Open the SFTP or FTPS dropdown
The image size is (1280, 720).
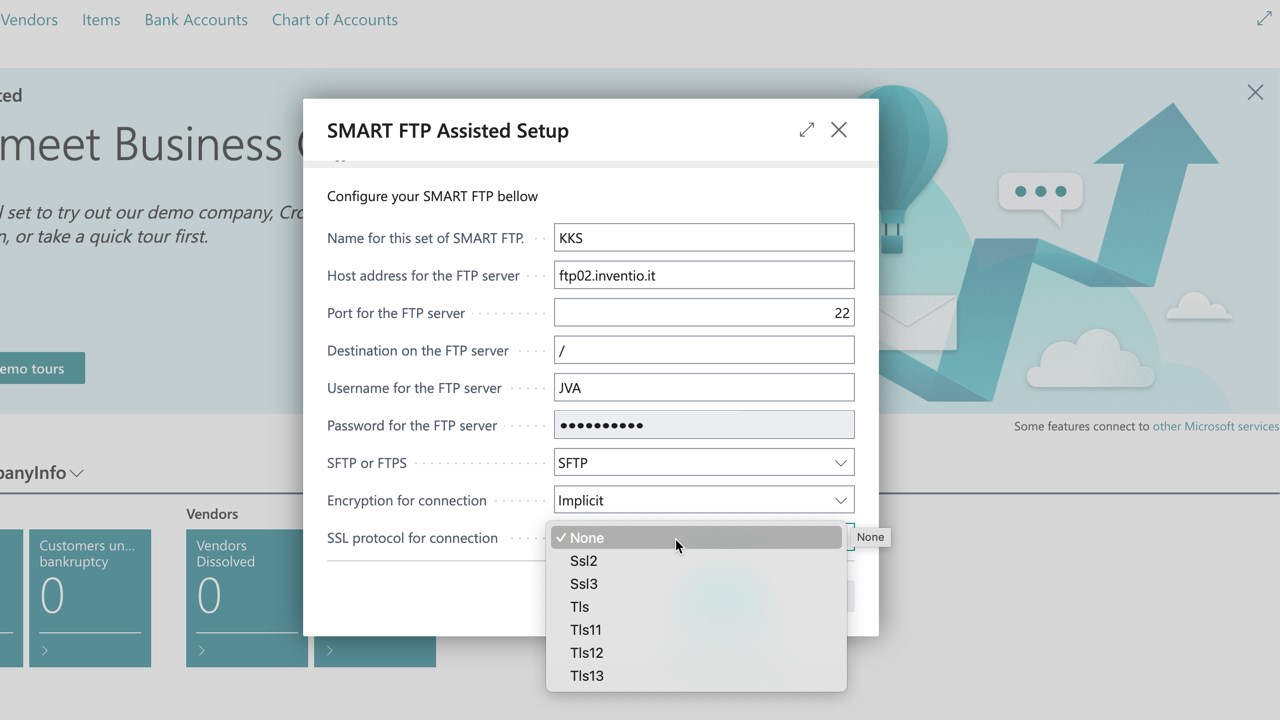point(704,463)
